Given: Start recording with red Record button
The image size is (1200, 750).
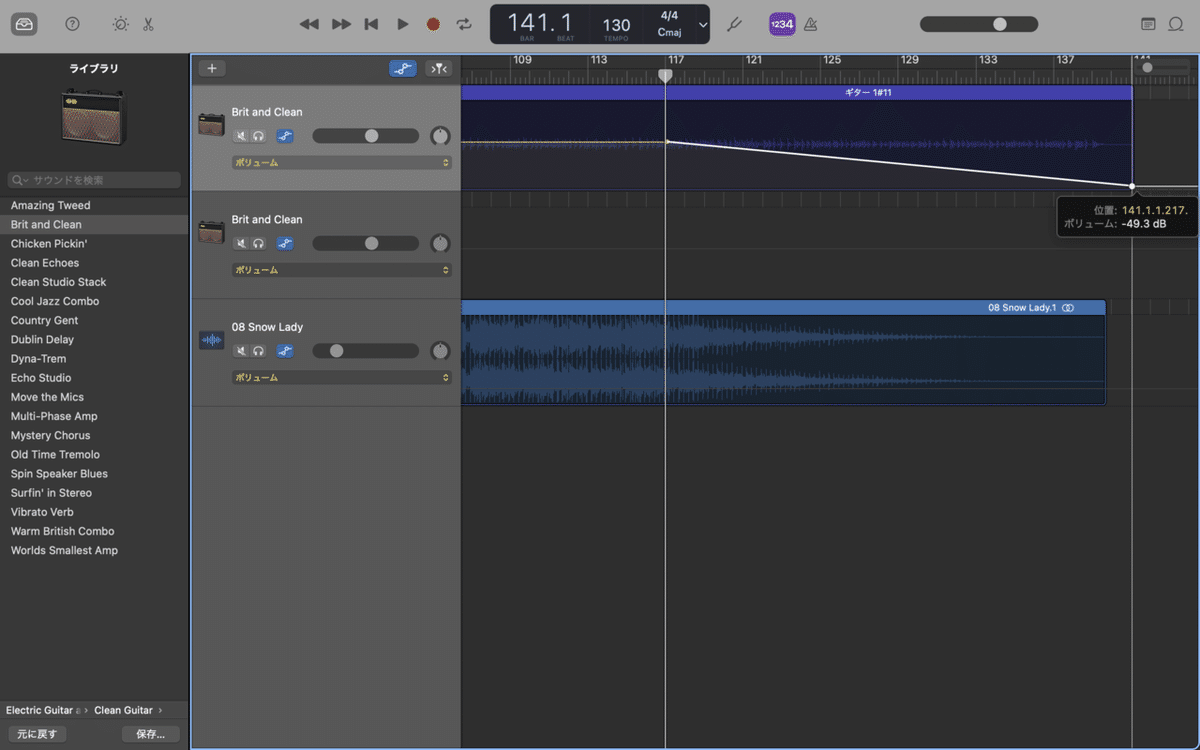Looking at the screenshot, I should coord(433,24).
